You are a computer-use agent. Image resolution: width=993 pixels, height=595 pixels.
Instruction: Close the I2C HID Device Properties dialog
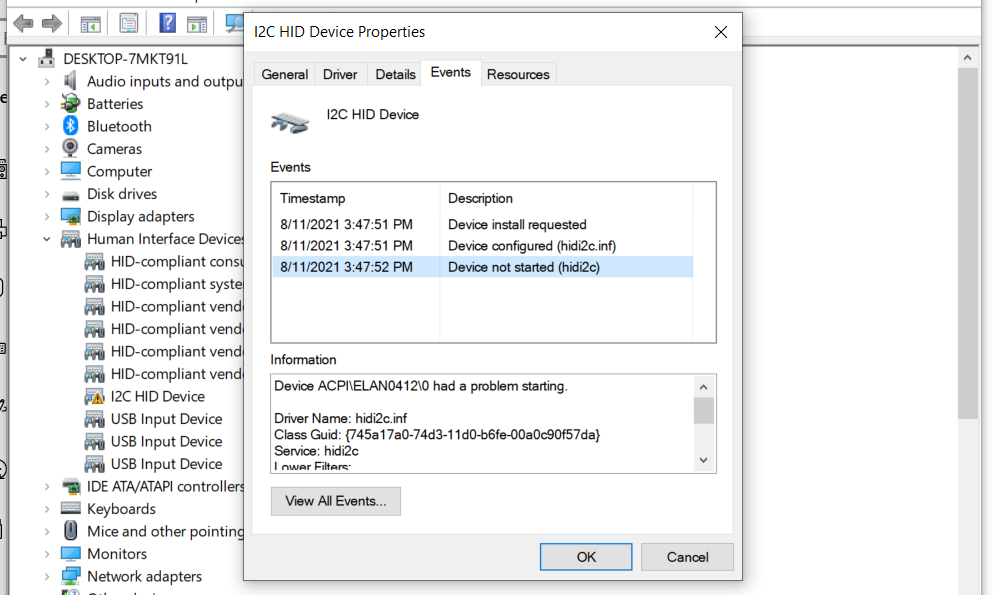(721, 32)
